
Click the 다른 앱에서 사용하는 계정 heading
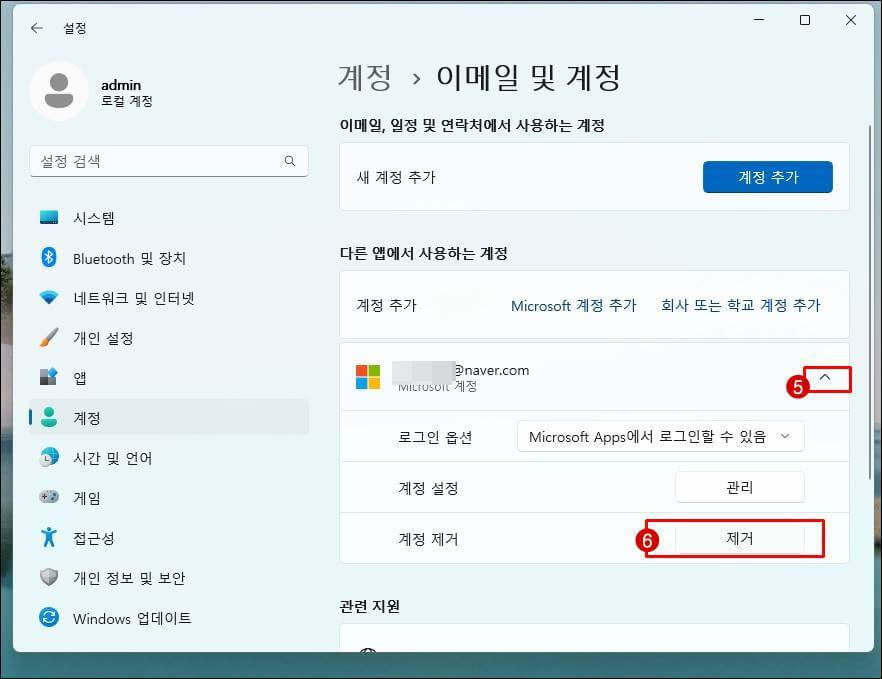[x=424, y=253]
